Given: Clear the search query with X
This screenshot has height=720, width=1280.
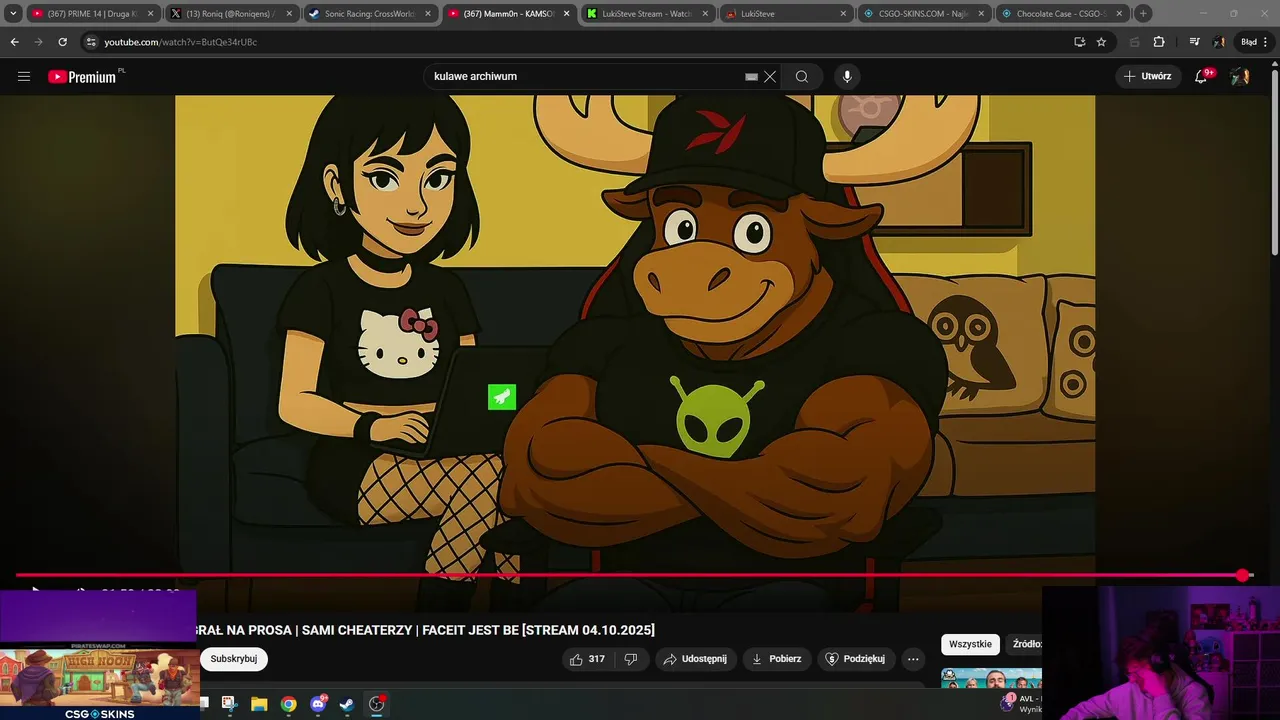Looking at the screenshot, I should coord(770,76).
